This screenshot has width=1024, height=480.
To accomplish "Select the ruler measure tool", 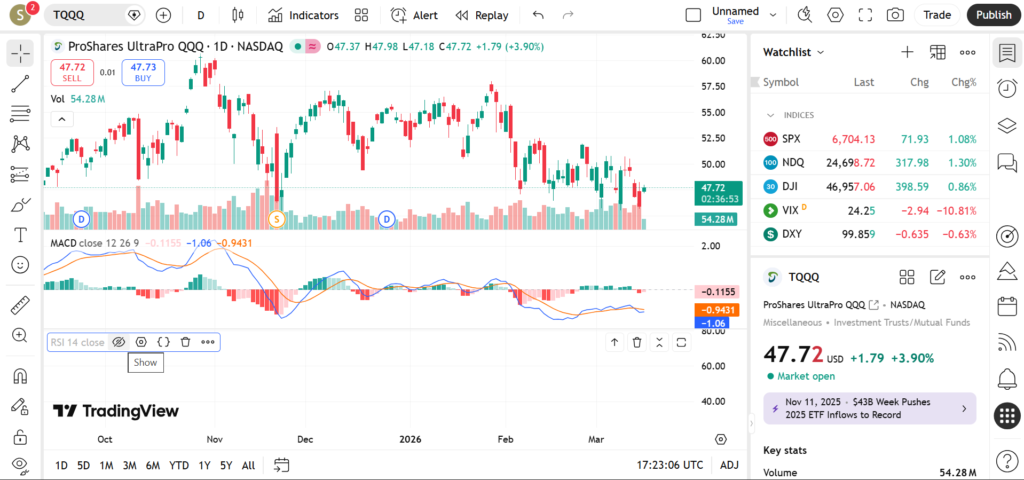I will [x=20, y=305].
